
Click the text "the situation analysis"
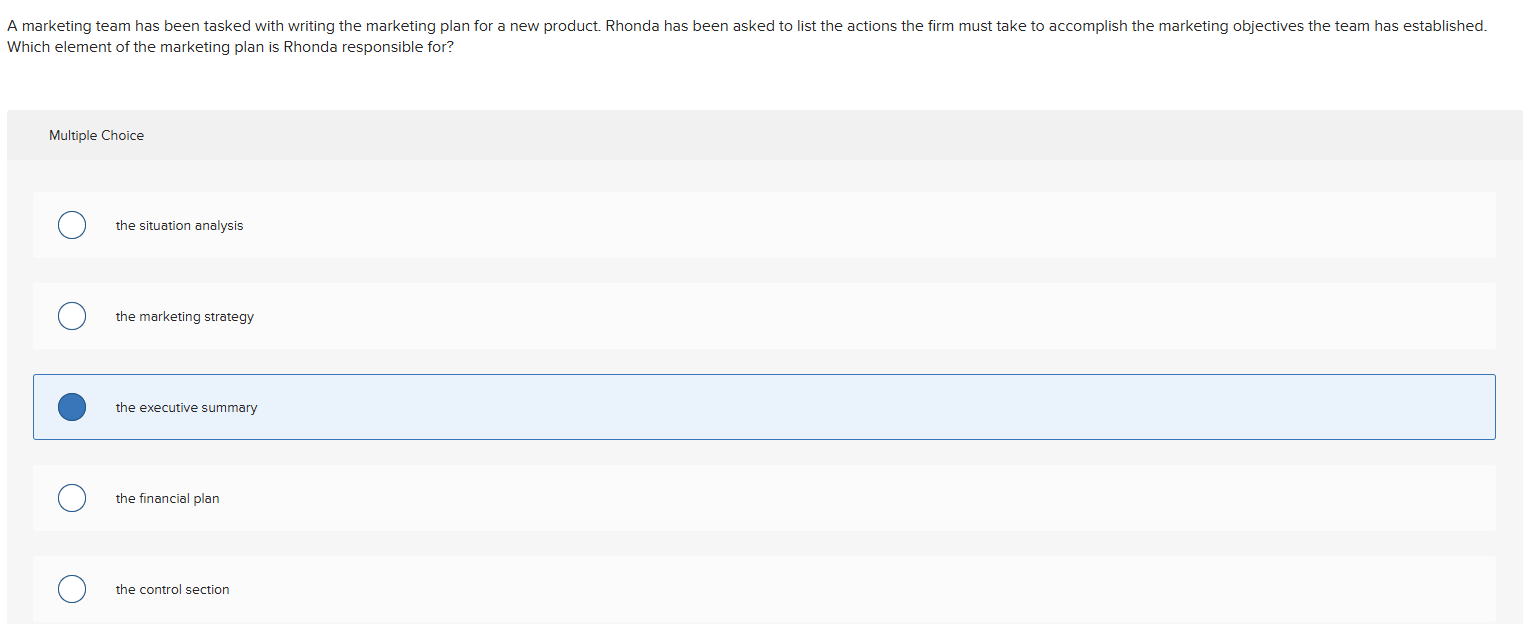[x=179, y=226]
